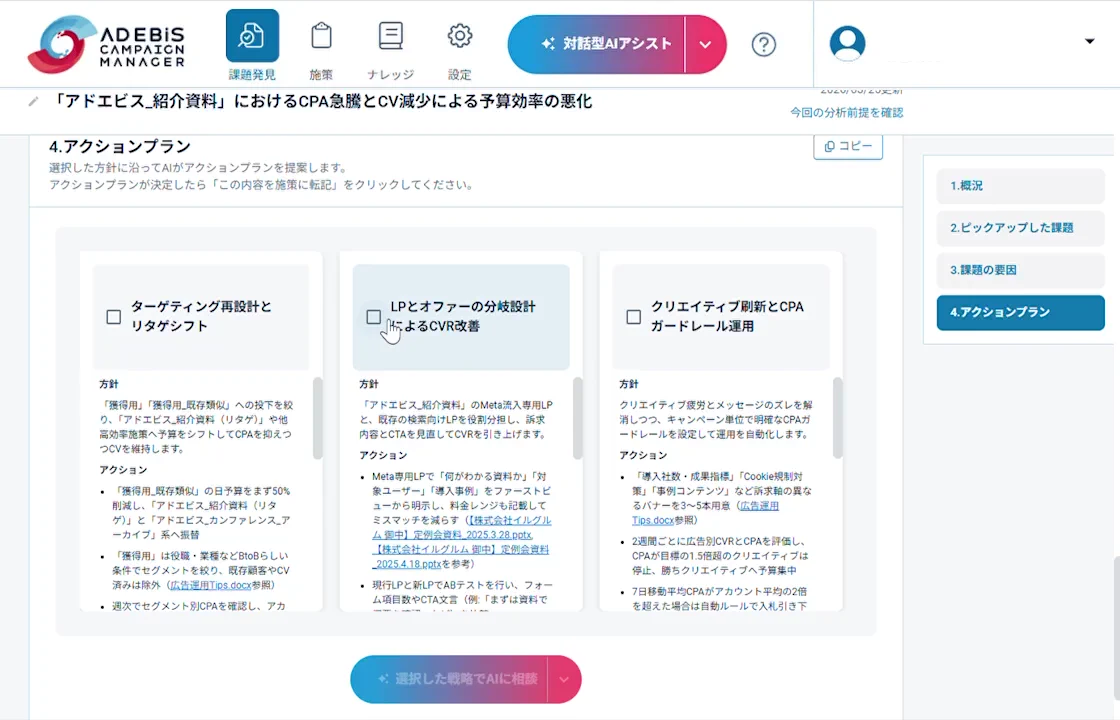This screenshot has height=720, width=1120.
Task: Open the 今回の分析前提を確認 link
Action: click(846, 113)
